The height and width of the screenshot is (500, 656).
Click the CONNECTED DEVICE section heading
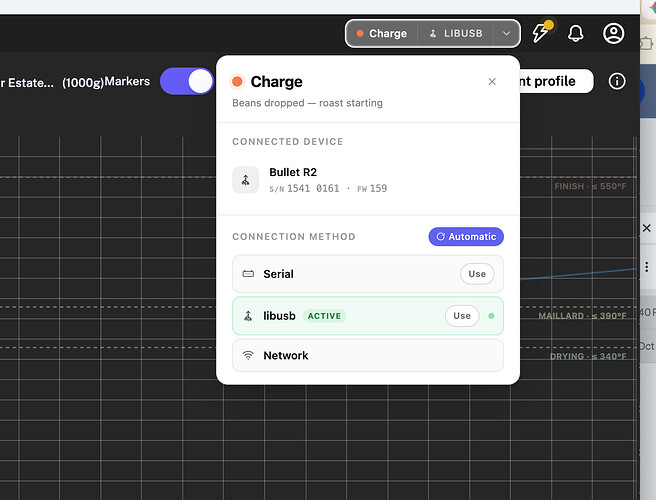(288, 142)
